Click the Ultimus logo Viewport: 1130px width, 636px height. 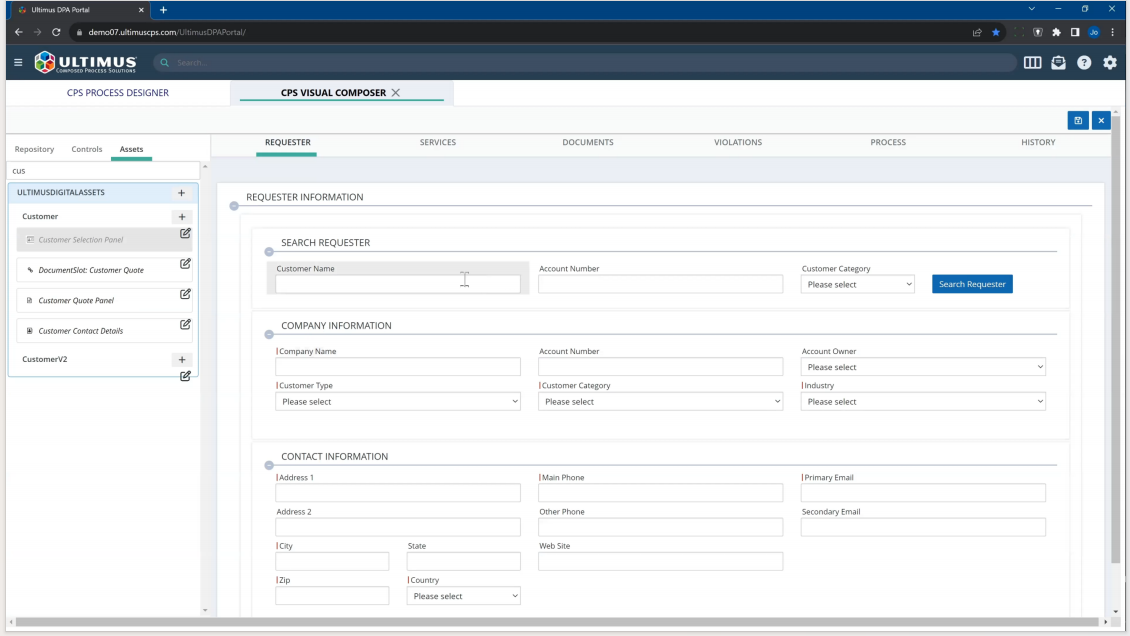click(85, 63)
